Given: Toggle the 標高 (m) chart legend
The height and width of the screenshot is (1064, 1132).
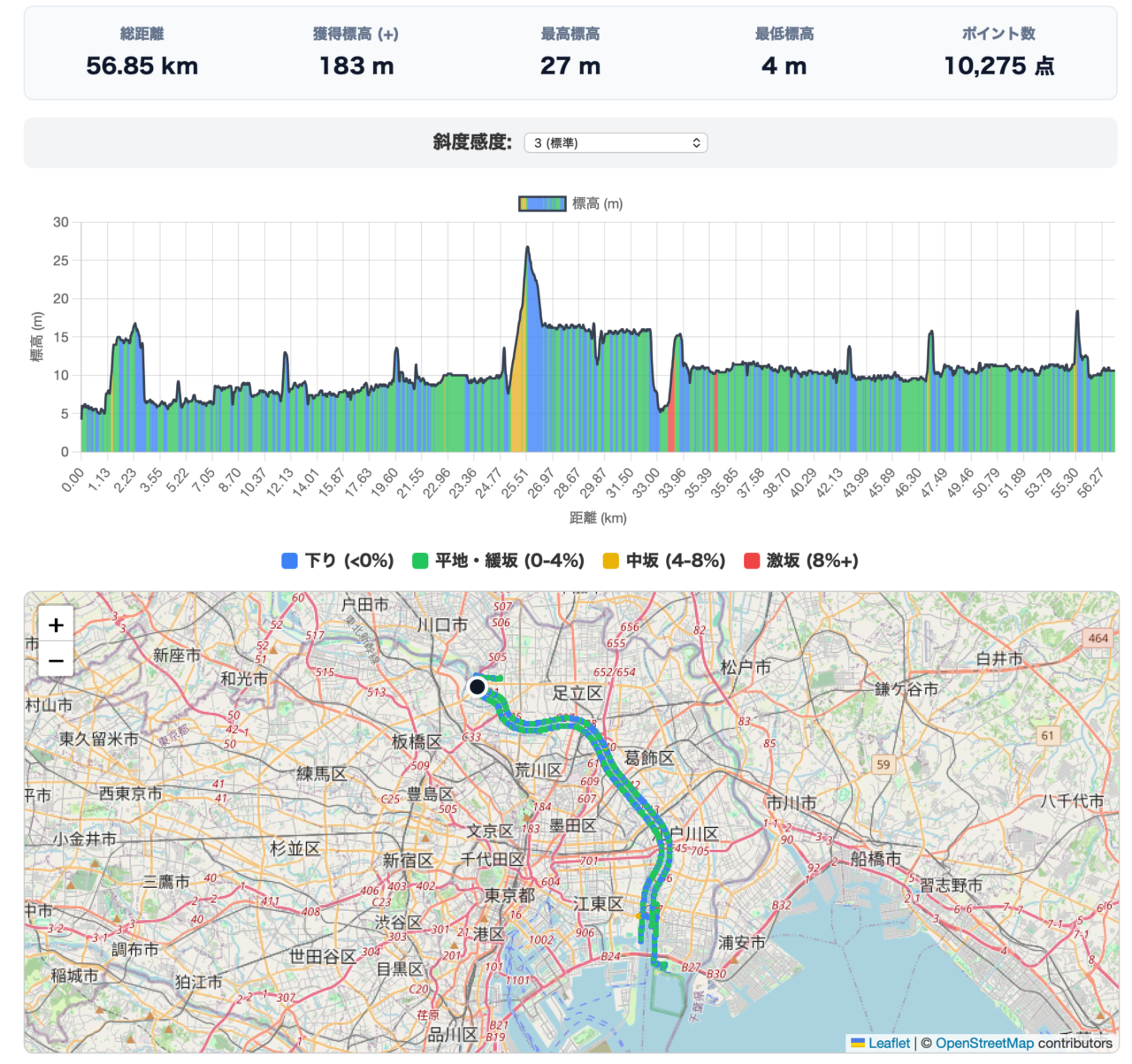Looking at the screenshot, I should 570,203.
